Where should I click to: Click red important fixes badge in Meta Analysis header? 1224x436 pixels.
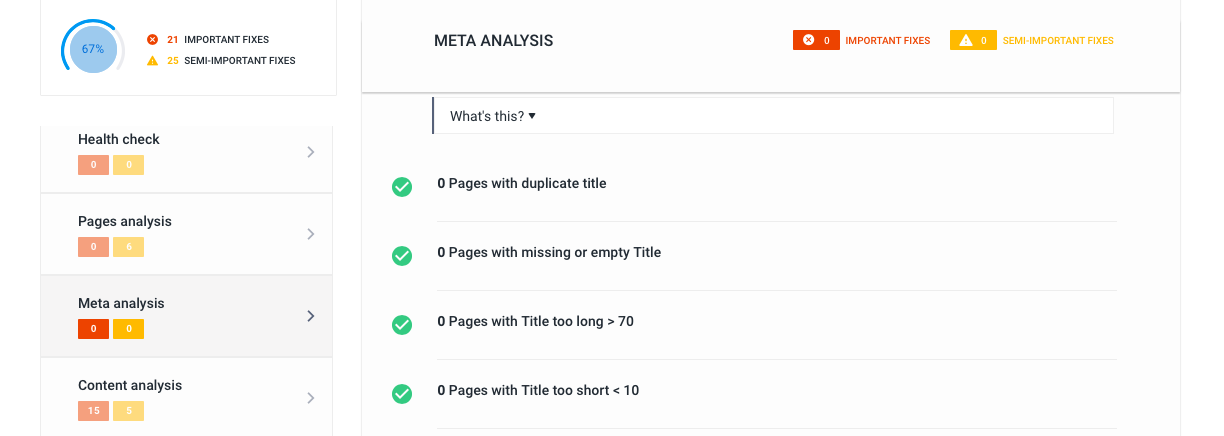tap(816, 41)
